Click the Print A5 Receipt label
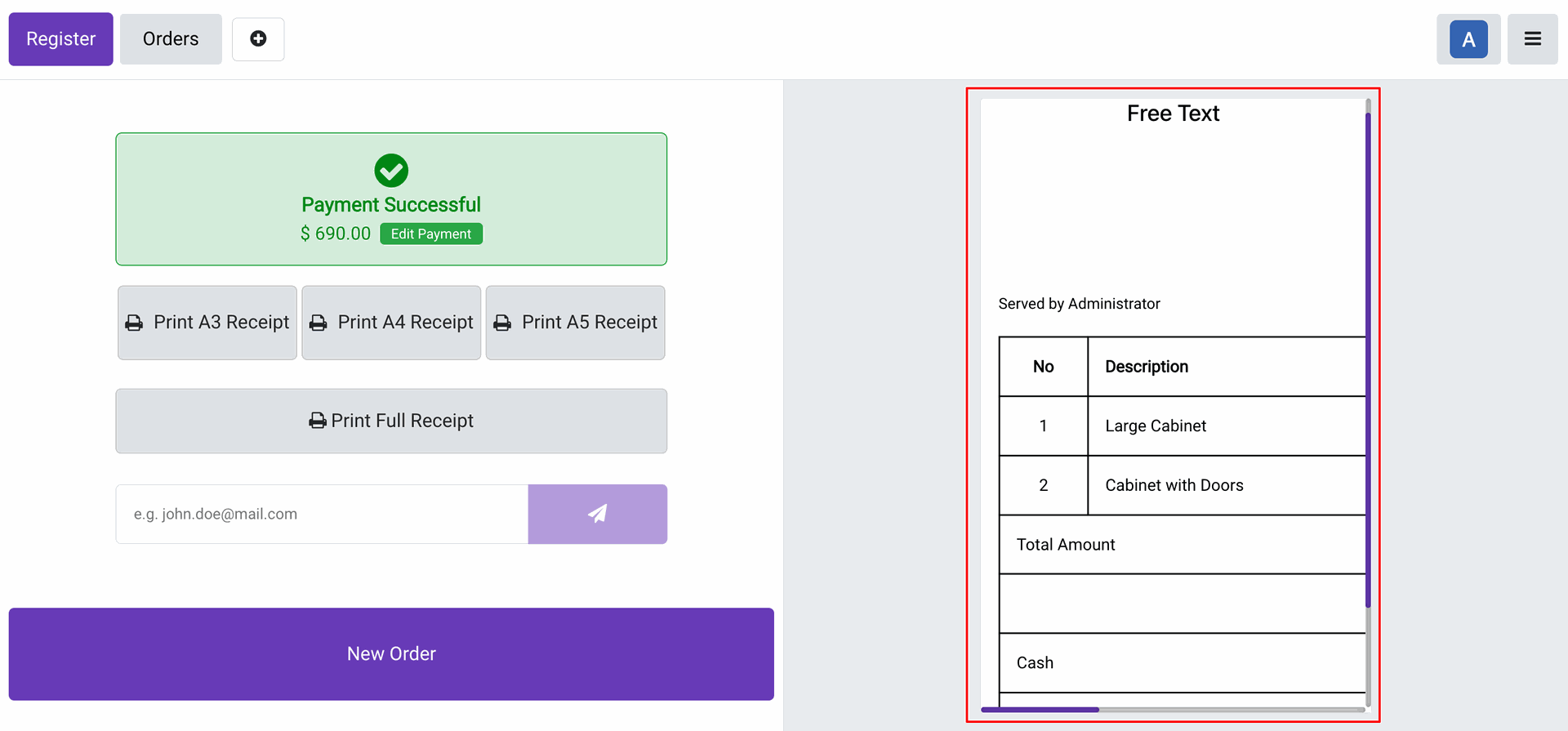 [590, 322]
